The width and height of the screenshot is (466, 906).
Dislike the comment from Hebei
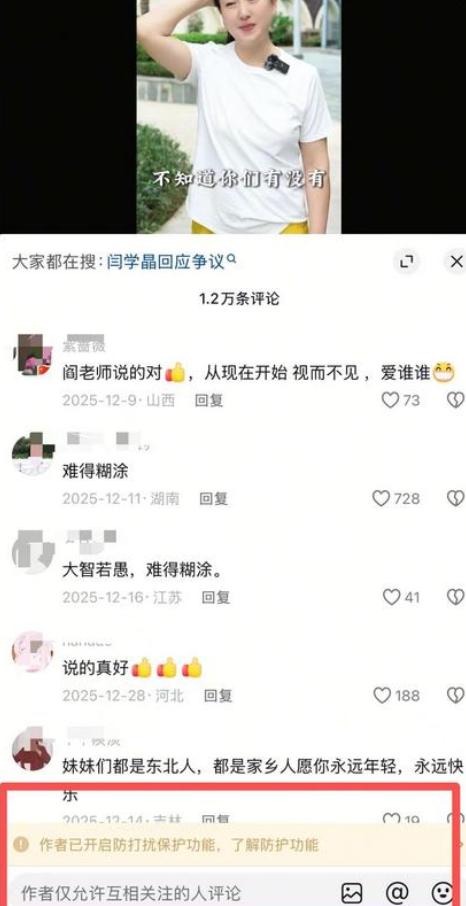[457, 695]
